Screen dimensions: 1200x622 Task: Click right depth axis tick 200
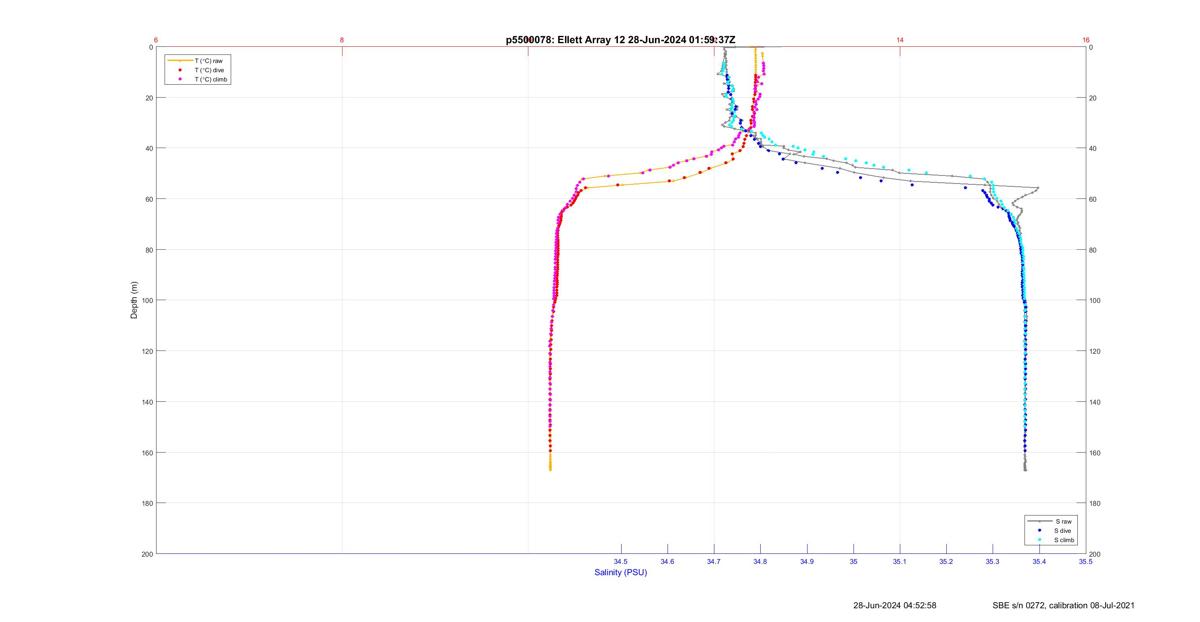1095,554
